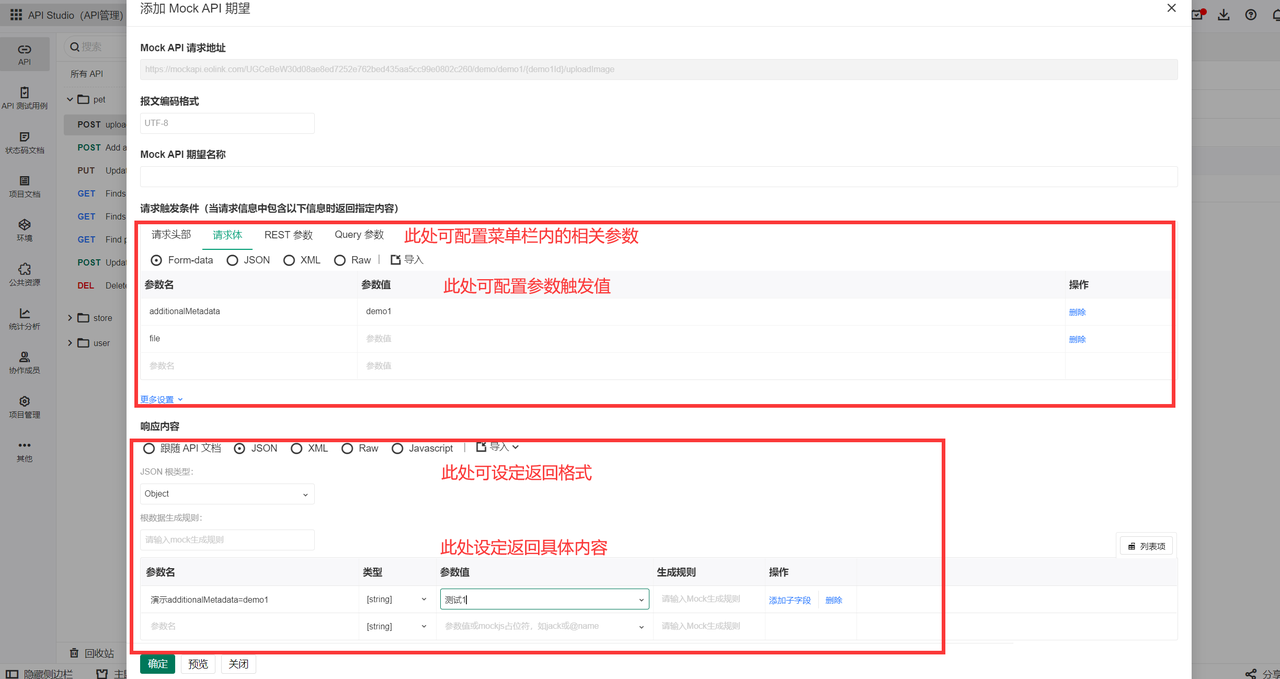
Task: Click the 演示additionalMetadata=demo1 name field
Action: [x=250, y=599]
